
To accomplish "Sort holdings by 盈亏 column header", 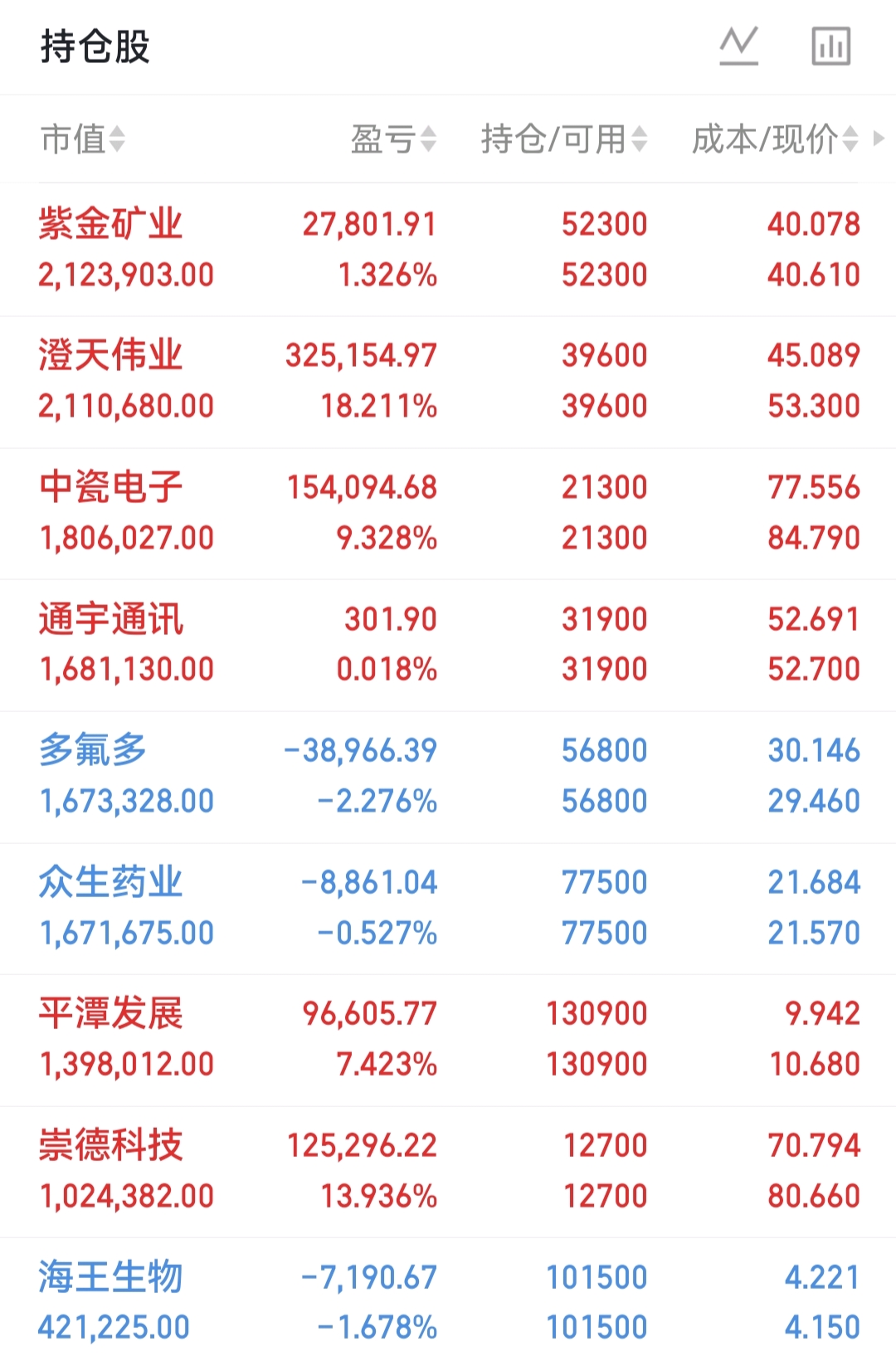I will (382, 139).
